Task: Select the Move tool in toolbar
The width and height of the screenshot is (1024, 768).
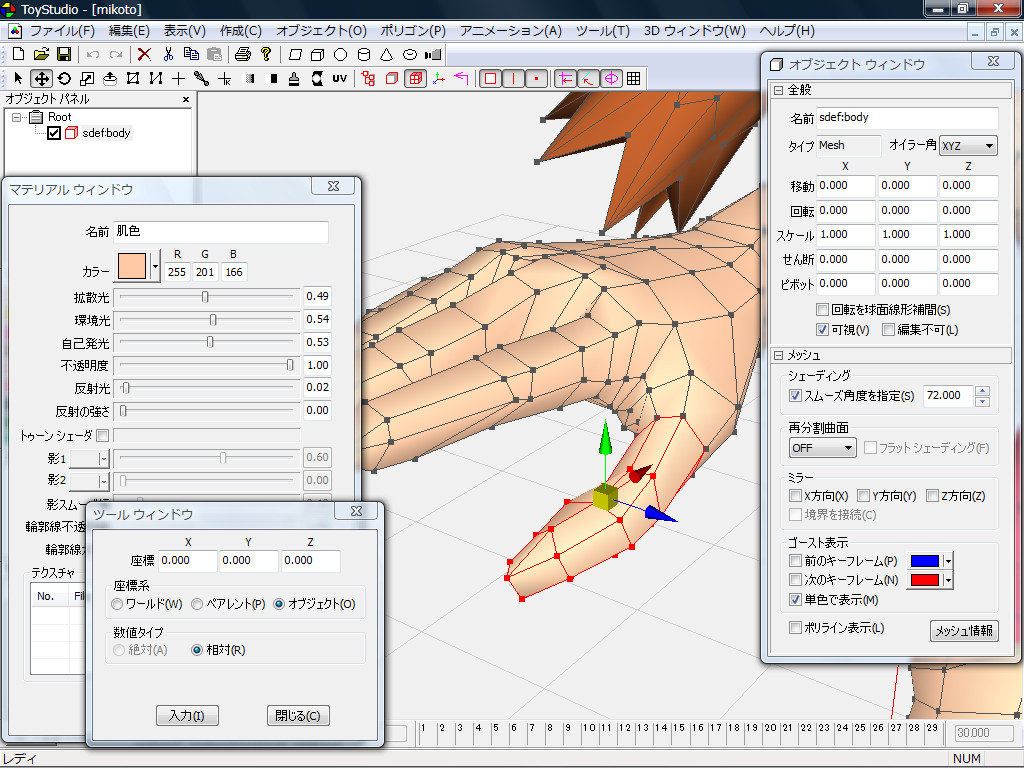Action: 41,78
